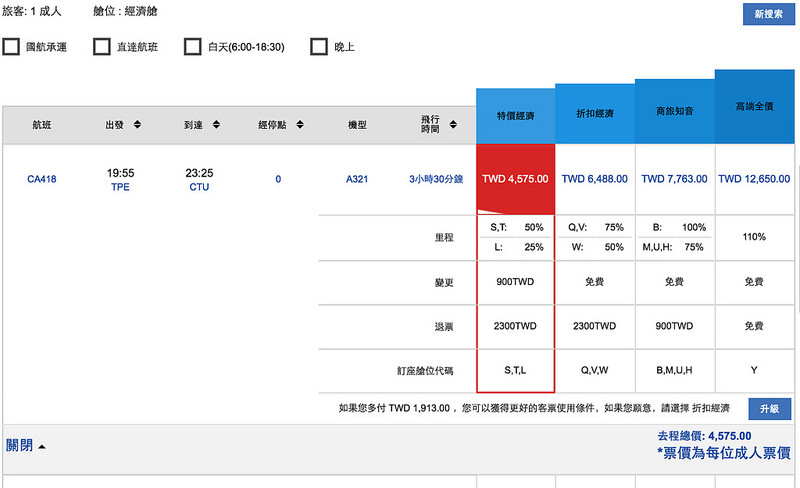
Task: Click the B,M,U,H booking class cell
Action: click(674, 370)
